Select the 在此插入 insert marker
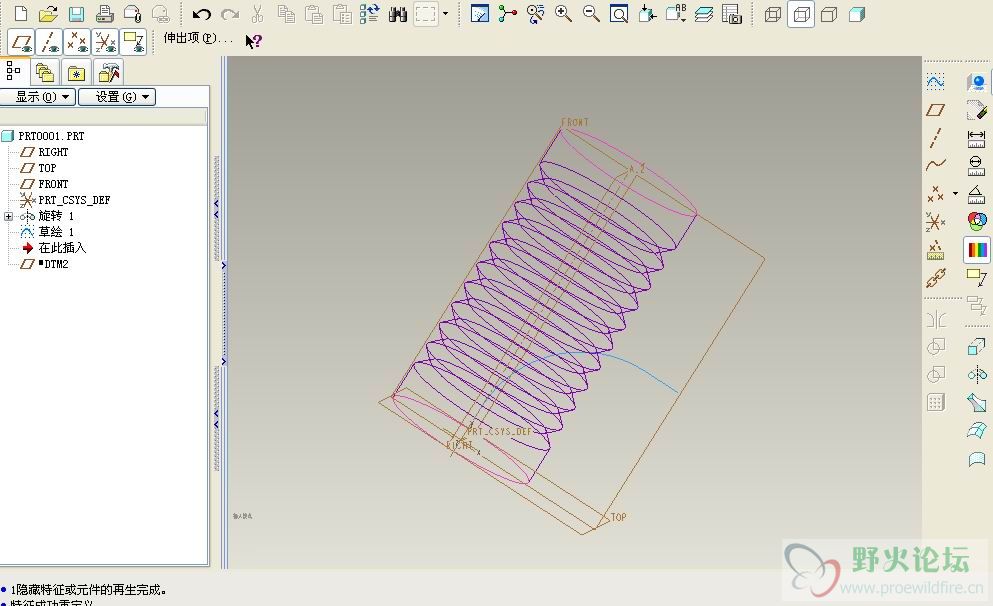This screenshot has width=993, height=606. [x=62, y=248]
